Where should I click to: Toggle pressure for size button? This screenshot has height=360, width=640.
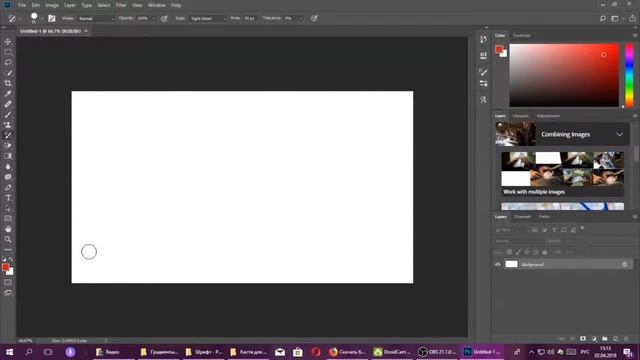[314, 18]
